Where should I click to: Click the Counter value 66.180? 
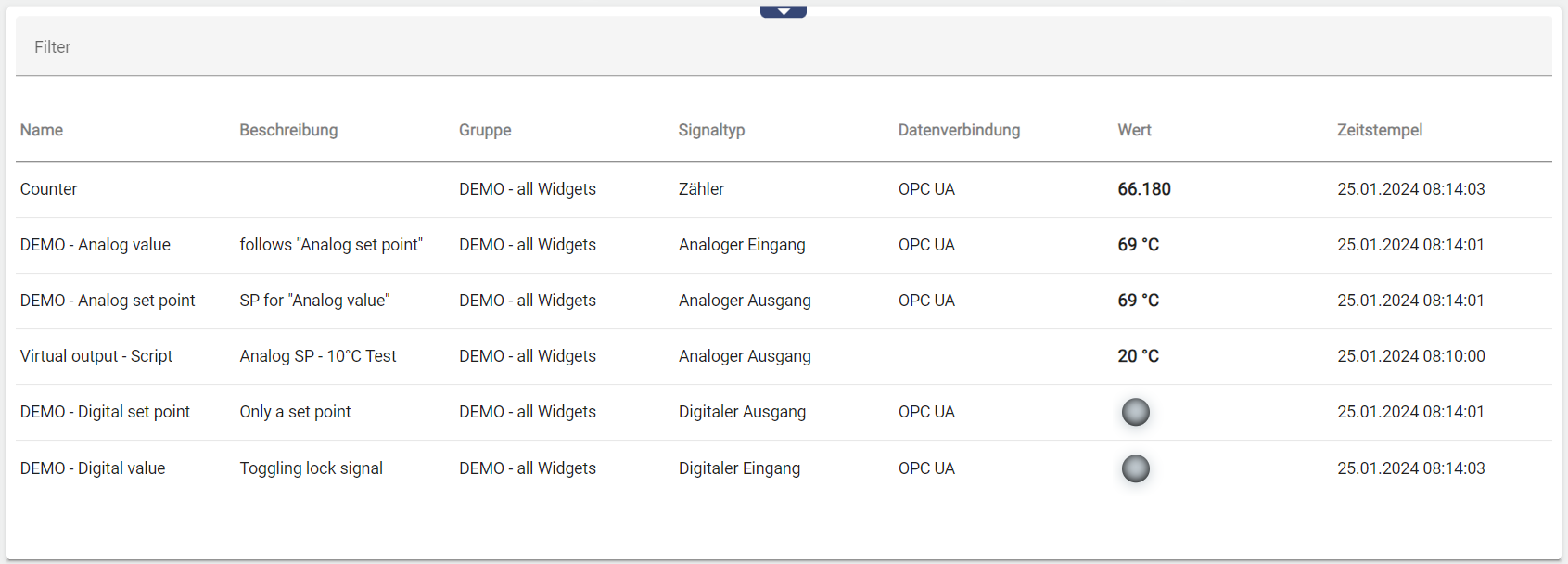click(x=1144, y=189)
